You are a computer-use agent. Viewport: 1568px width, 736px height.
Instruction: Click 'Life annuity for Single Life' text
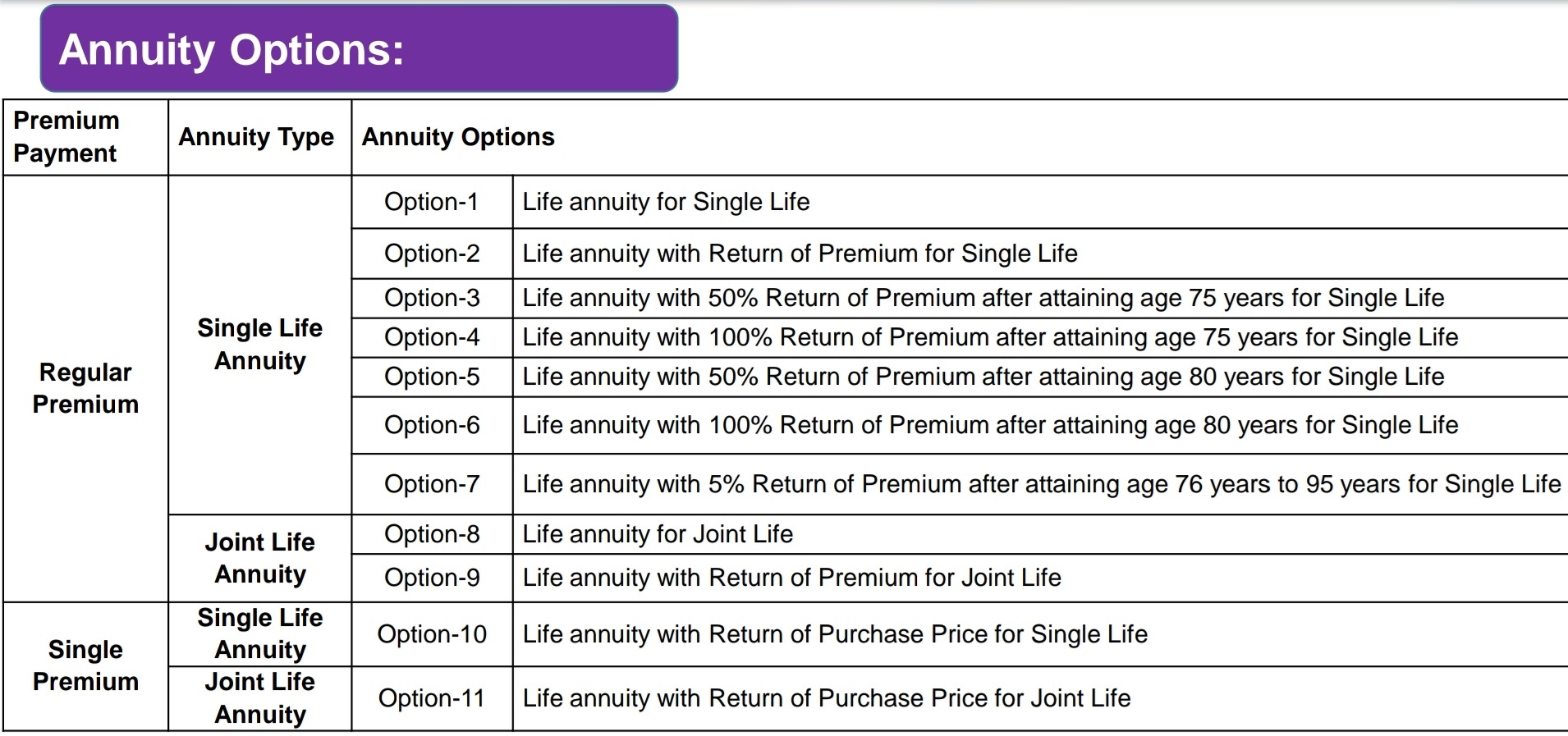[666, 202]
